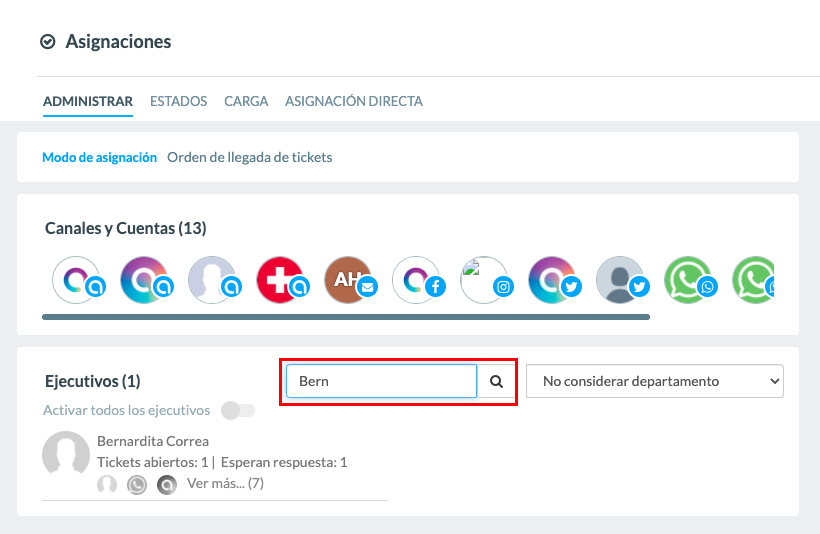This screenshot has width=820, height=534.
Task: Open the ASIGNACIÓN DIRECTA tab
Action: [354, 101]
